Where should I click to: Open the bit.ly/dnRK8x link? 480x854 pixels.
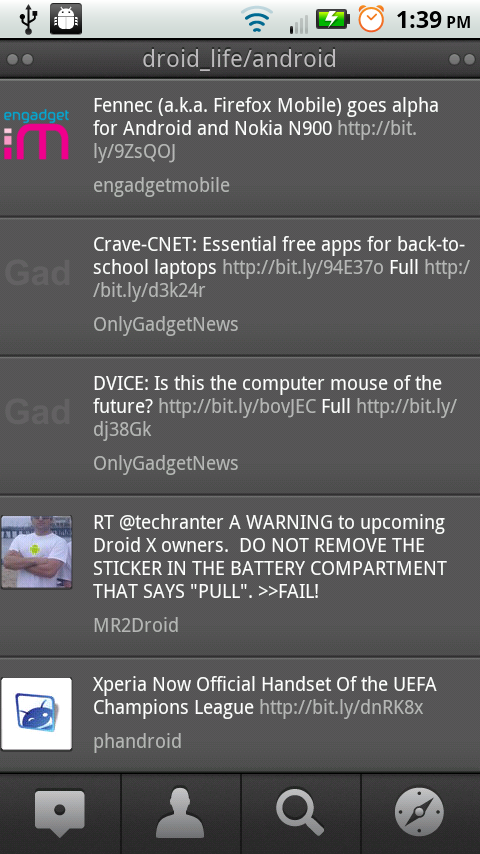coord(341,707)
